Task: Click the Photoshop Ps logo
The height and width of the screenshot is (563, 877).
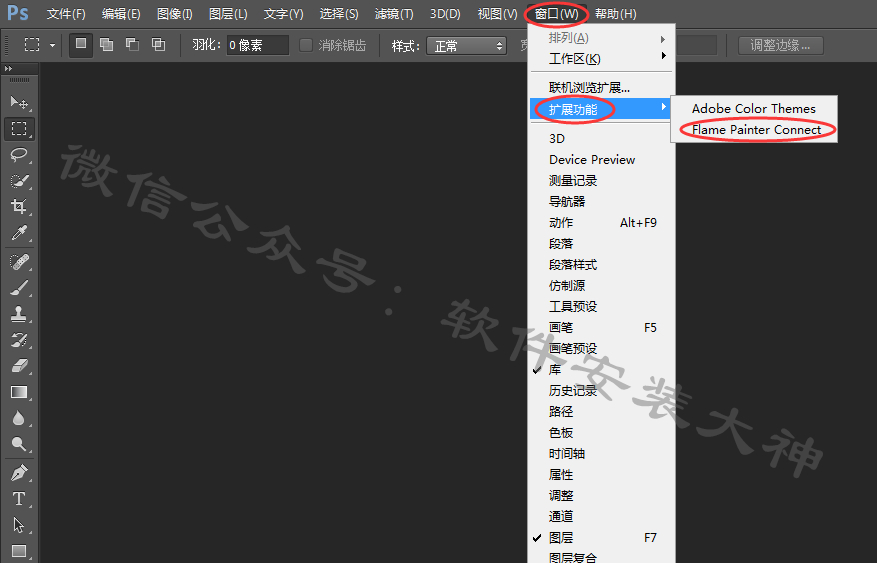Action: [17, 13]
